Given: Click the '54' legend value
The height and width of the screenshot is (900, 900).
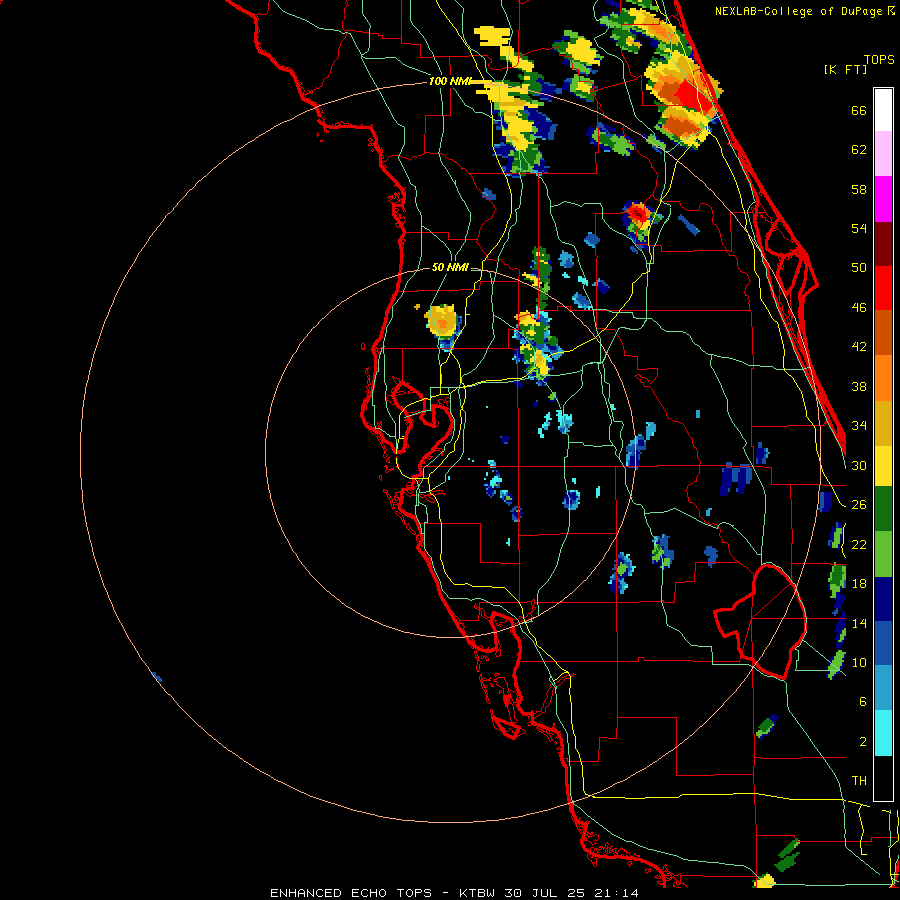Looking at the screenshot, I should click(859, 228).
